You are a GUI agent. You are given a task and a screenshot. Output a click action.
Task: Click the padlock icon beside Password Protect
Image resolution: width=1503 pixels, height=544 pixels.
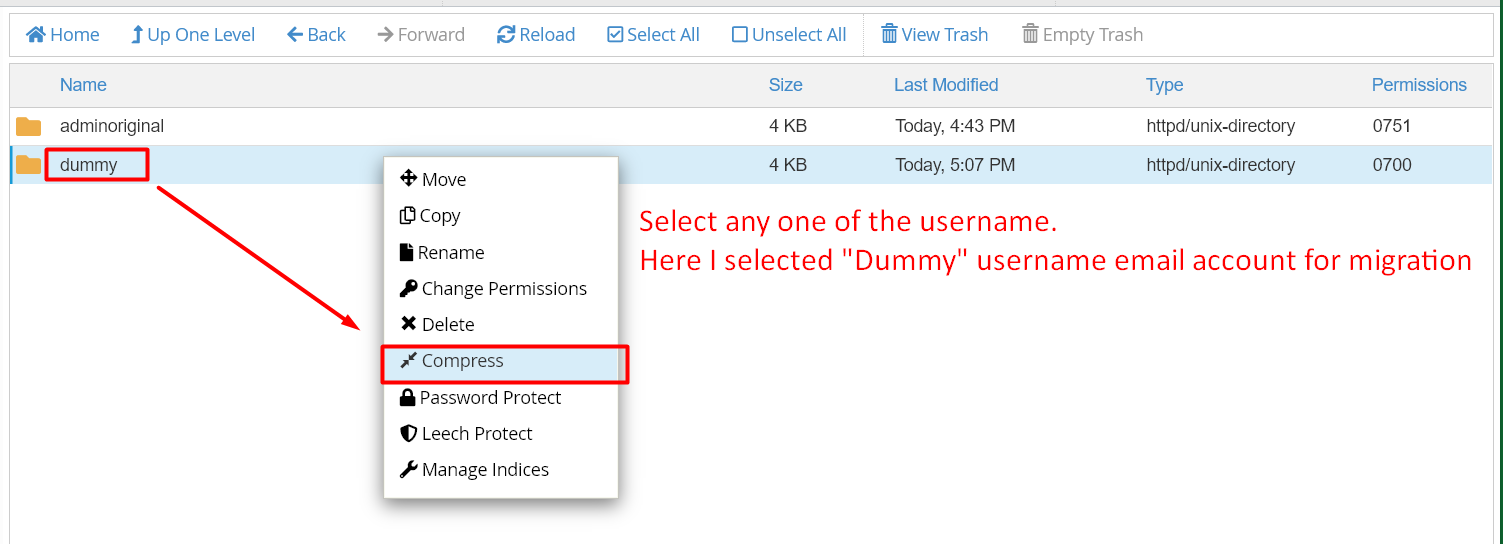coord(407,397)
